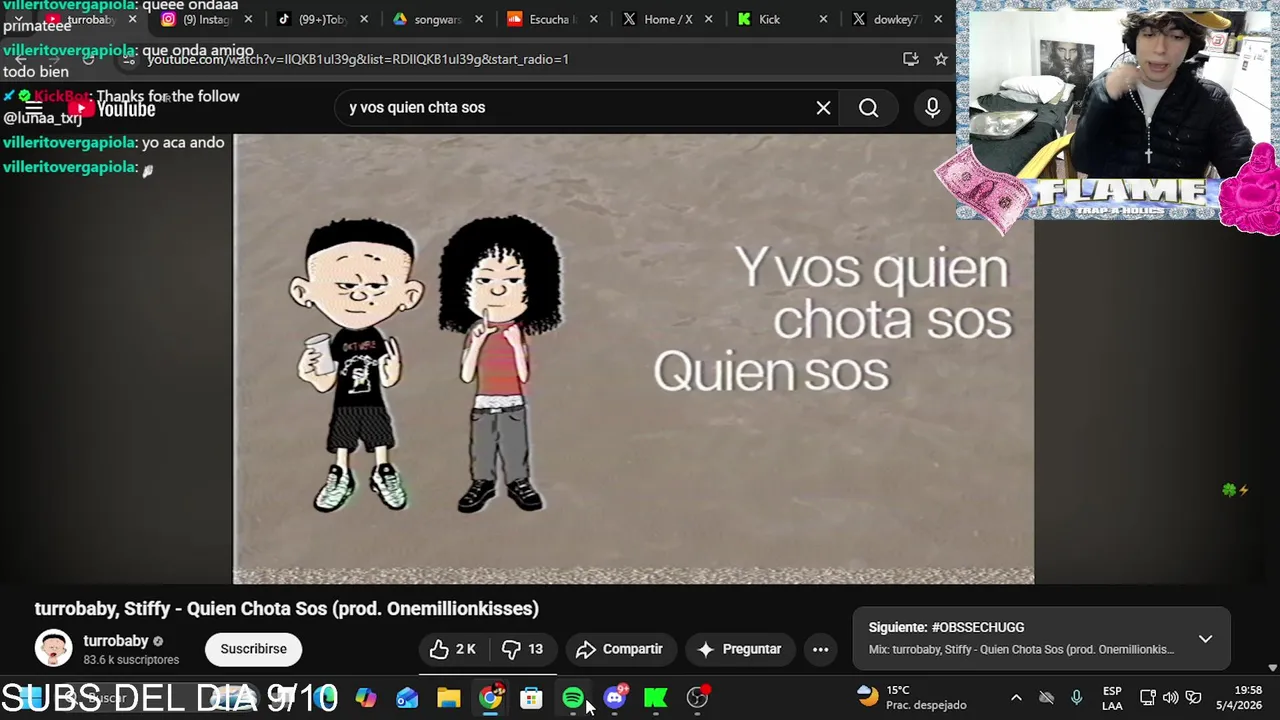Click the Preguntar button
The image size is (1280, 720).
coord(739,649)
